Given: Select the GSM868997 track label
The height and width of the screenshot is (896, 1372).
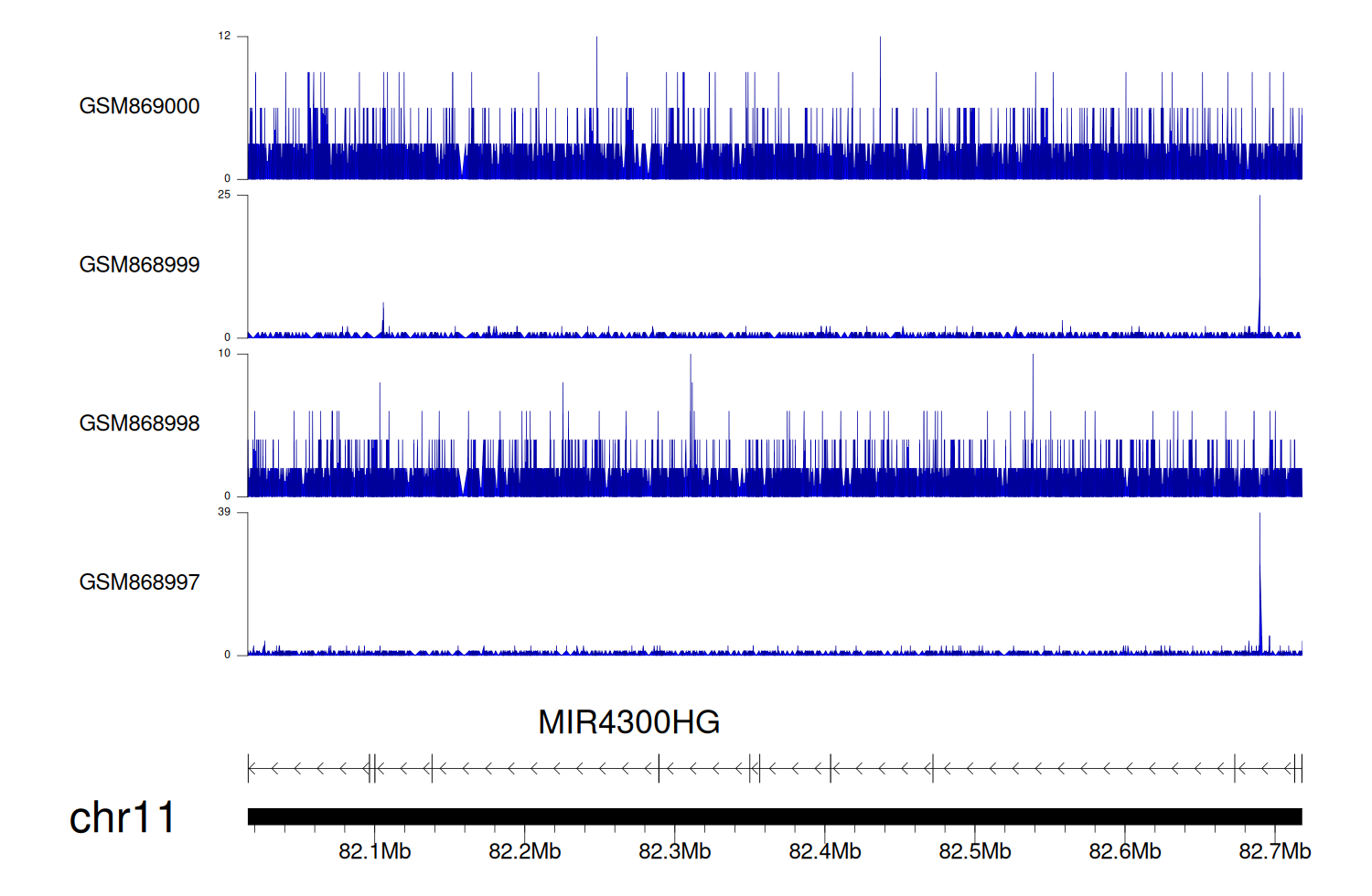Looking at the screenshot, I should [139, 582].
